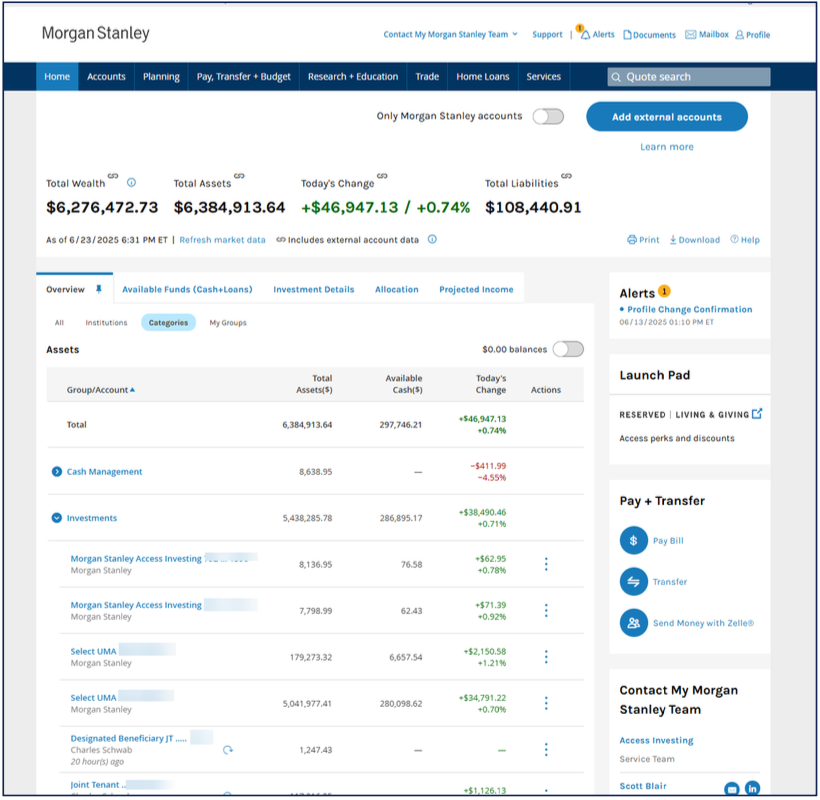
Task: Open the Support link
Action: [547, 35]
